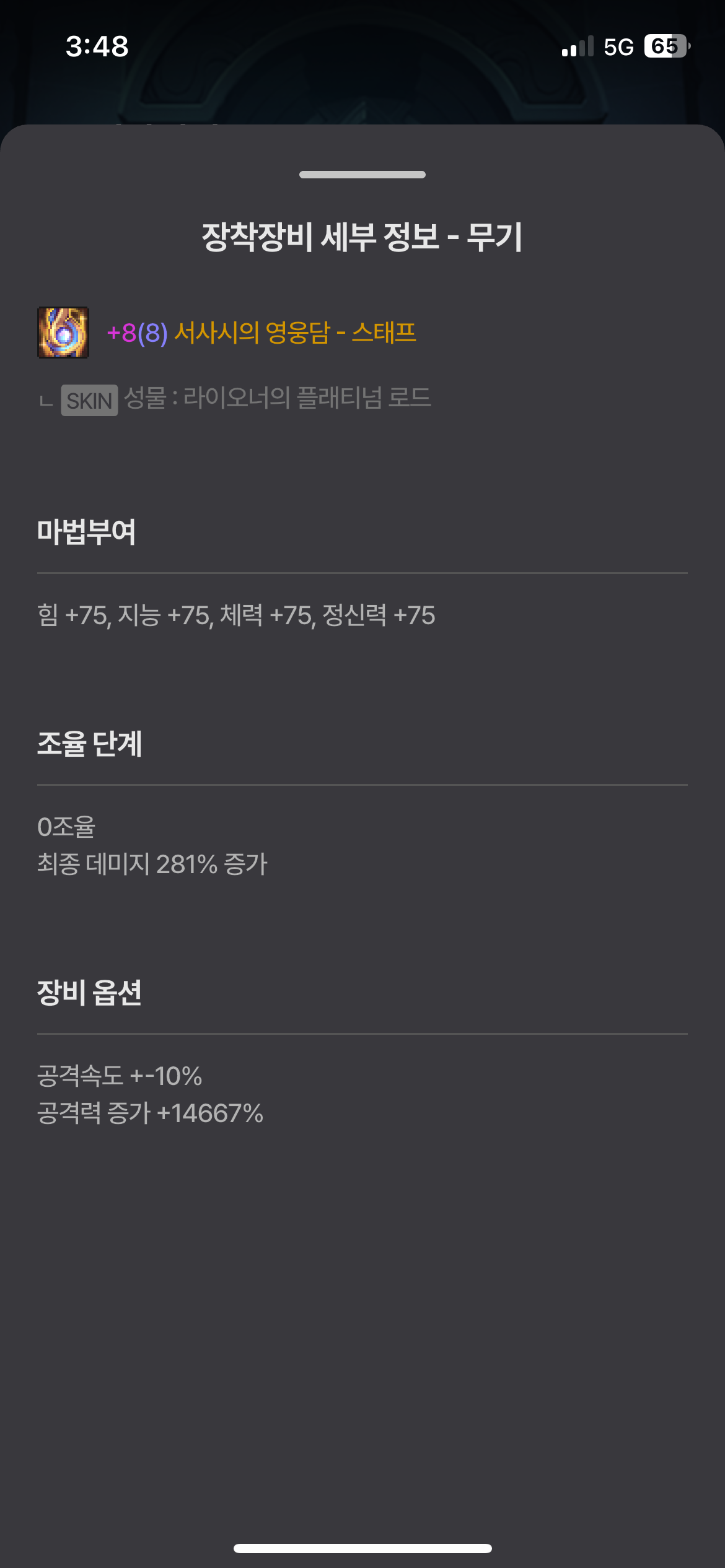The image size is (725, 1568).
Task: Tap the 3:48 clock in status bar
Action: 97,46
